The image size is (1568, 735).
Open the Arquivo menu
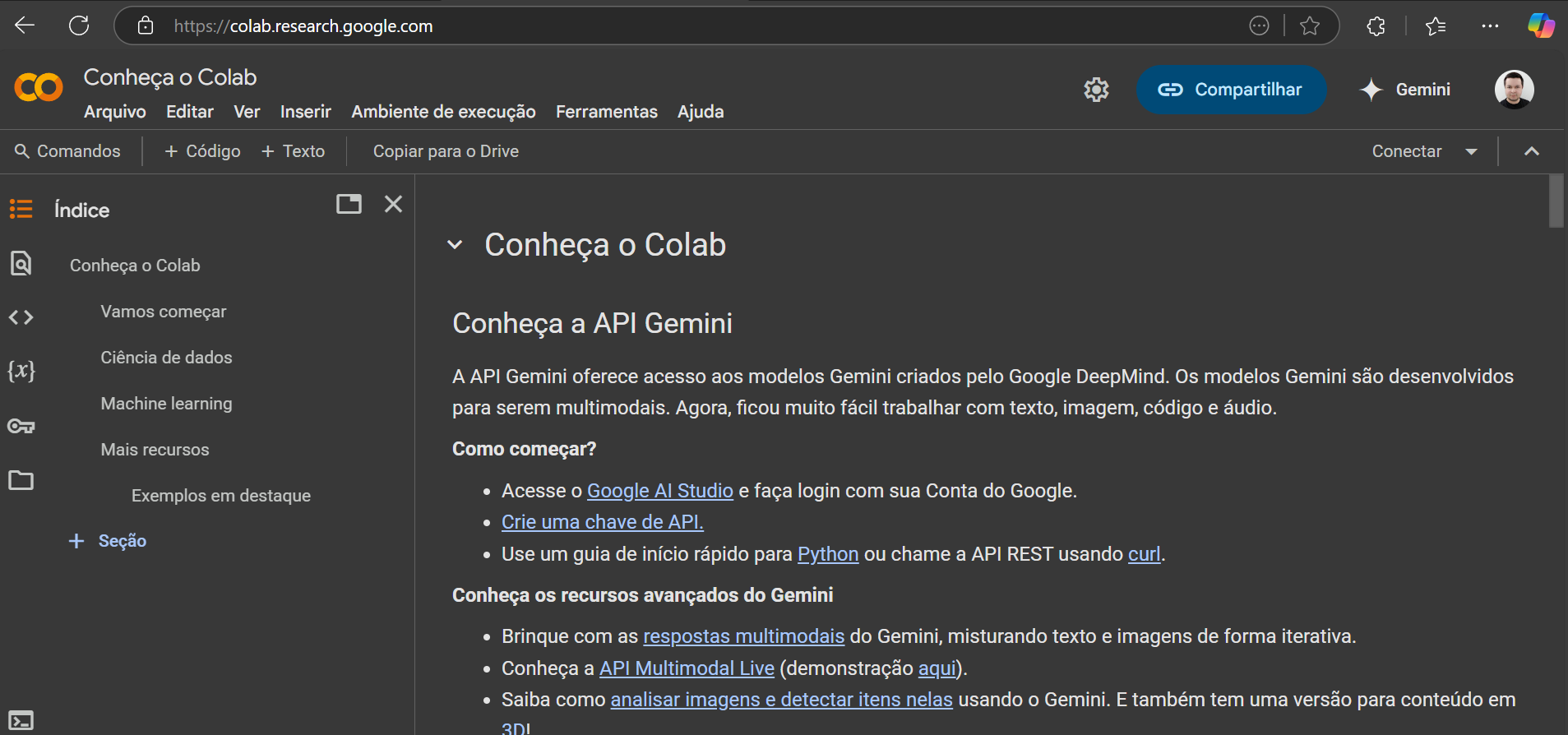click(x=115, y=112)
